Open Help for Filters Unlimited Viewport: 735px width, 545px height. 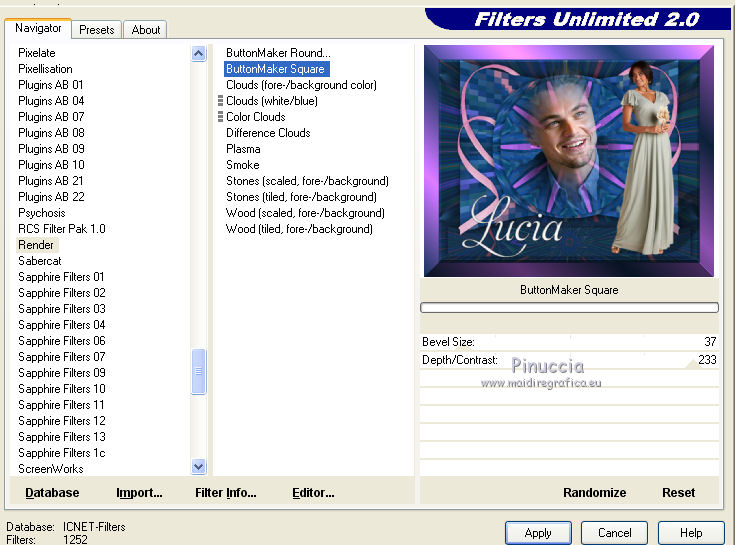point(691,533)
